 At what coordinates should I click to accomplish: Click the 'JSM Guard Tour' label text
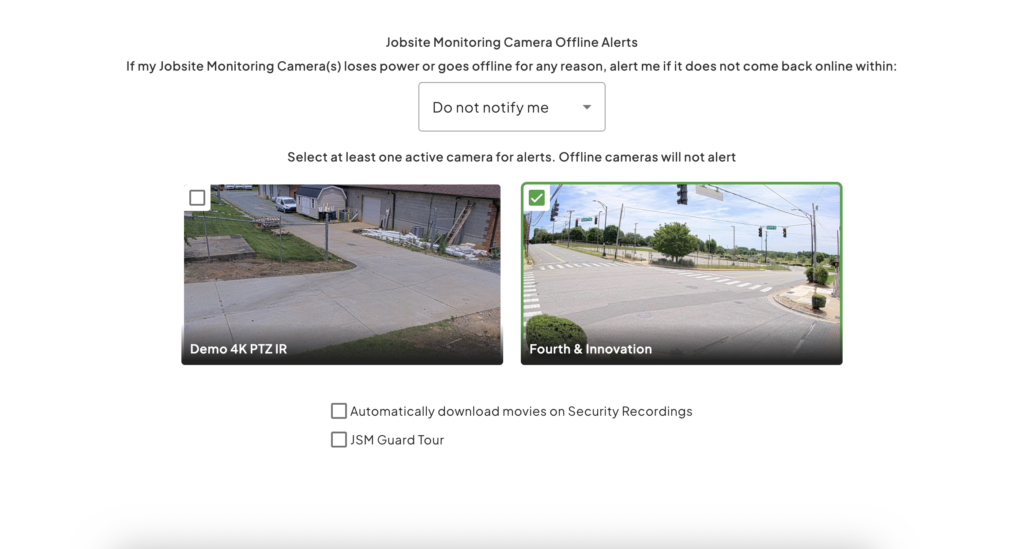[397, 440]
